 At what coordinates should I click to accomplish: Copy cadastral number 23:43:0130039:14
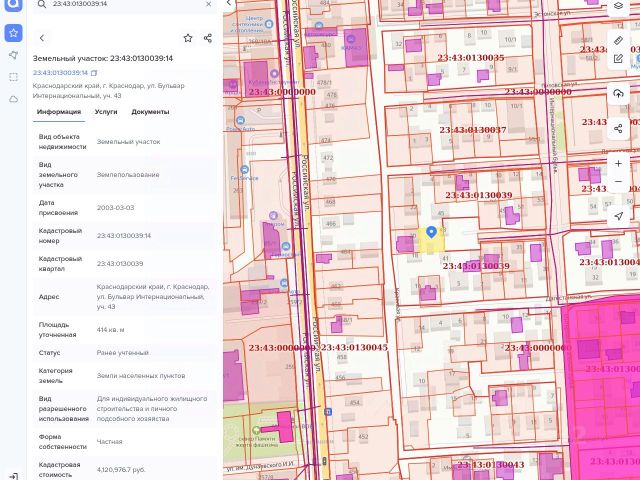point(94,73)
